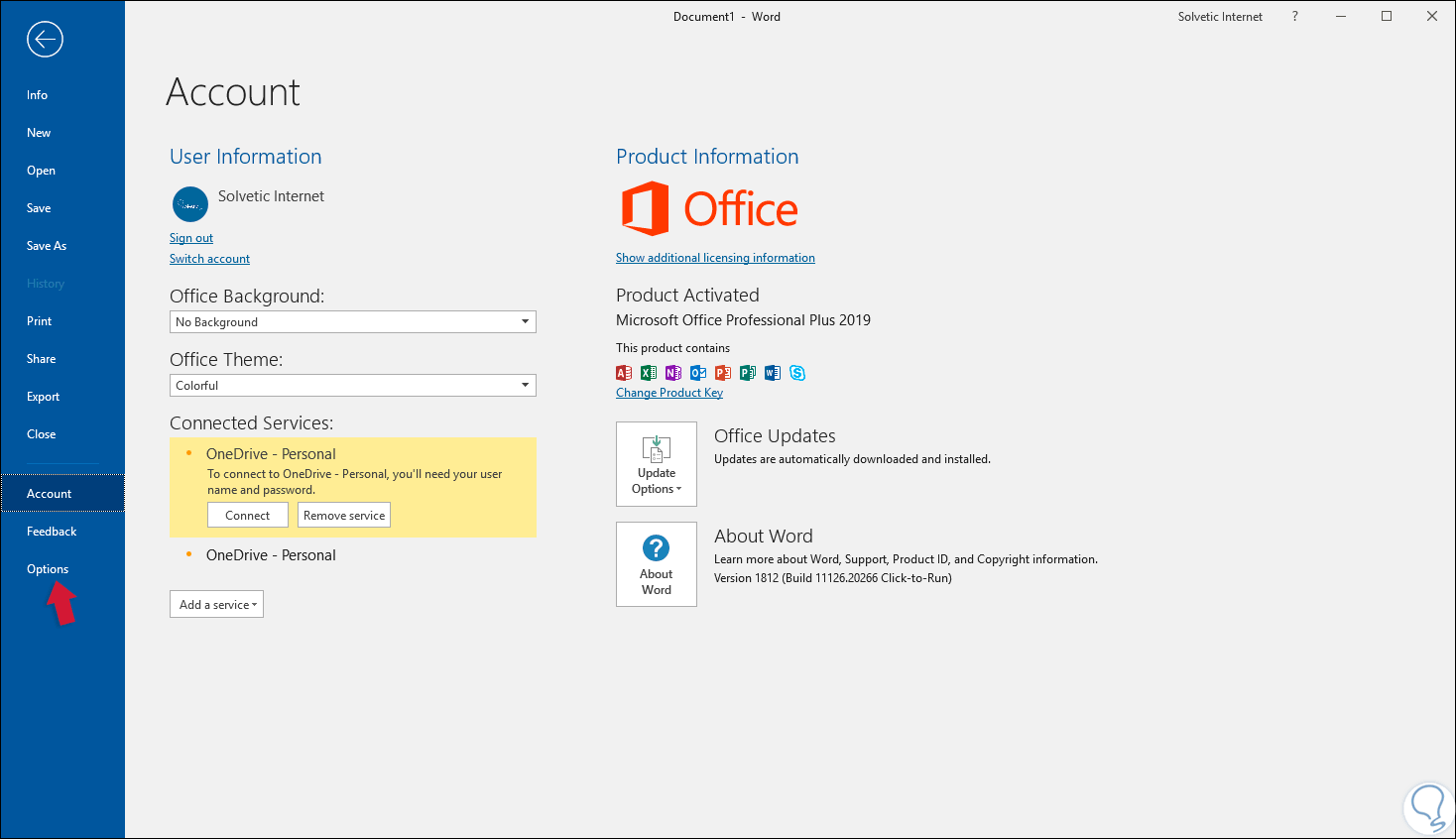Open the Update Options dropdown button
Image resolution: width=1456 pixels, height=839 pixels.
657,464
